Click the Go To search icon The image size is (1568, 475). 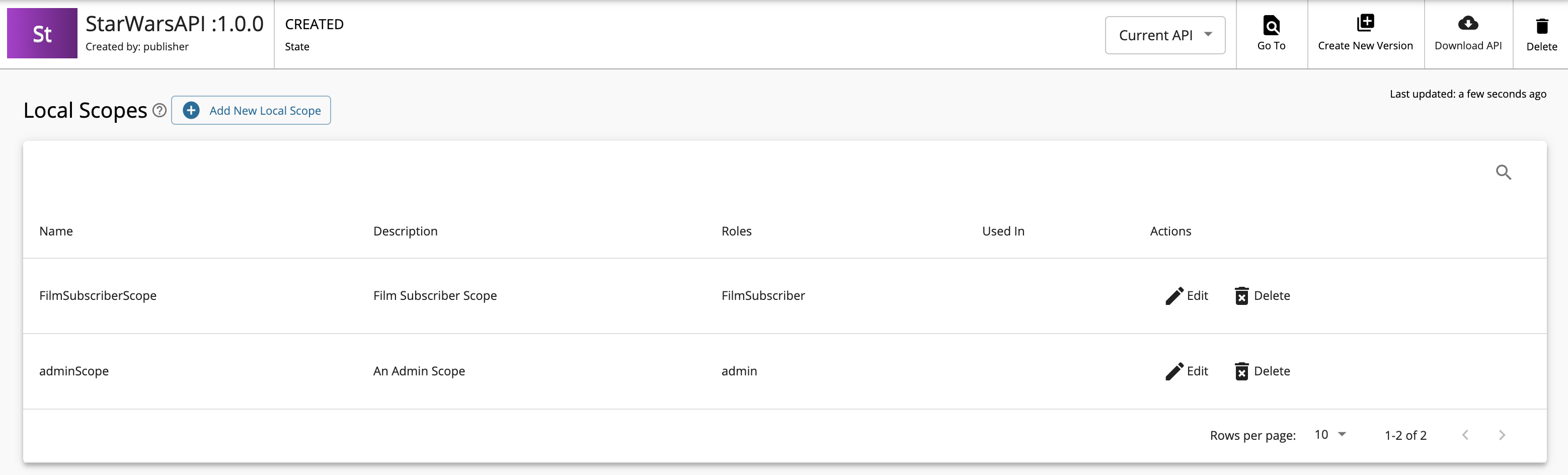point(1271,26)
